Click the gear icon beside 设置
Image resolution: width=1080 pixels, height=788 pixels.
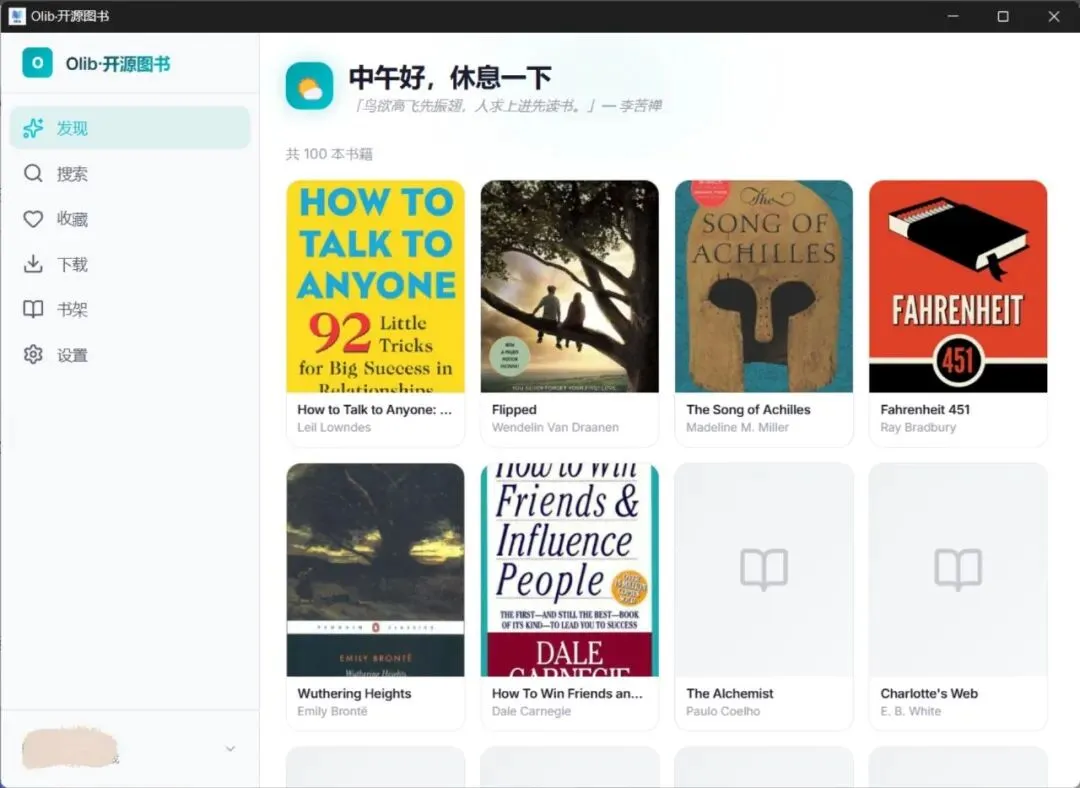tap(33, 354)
